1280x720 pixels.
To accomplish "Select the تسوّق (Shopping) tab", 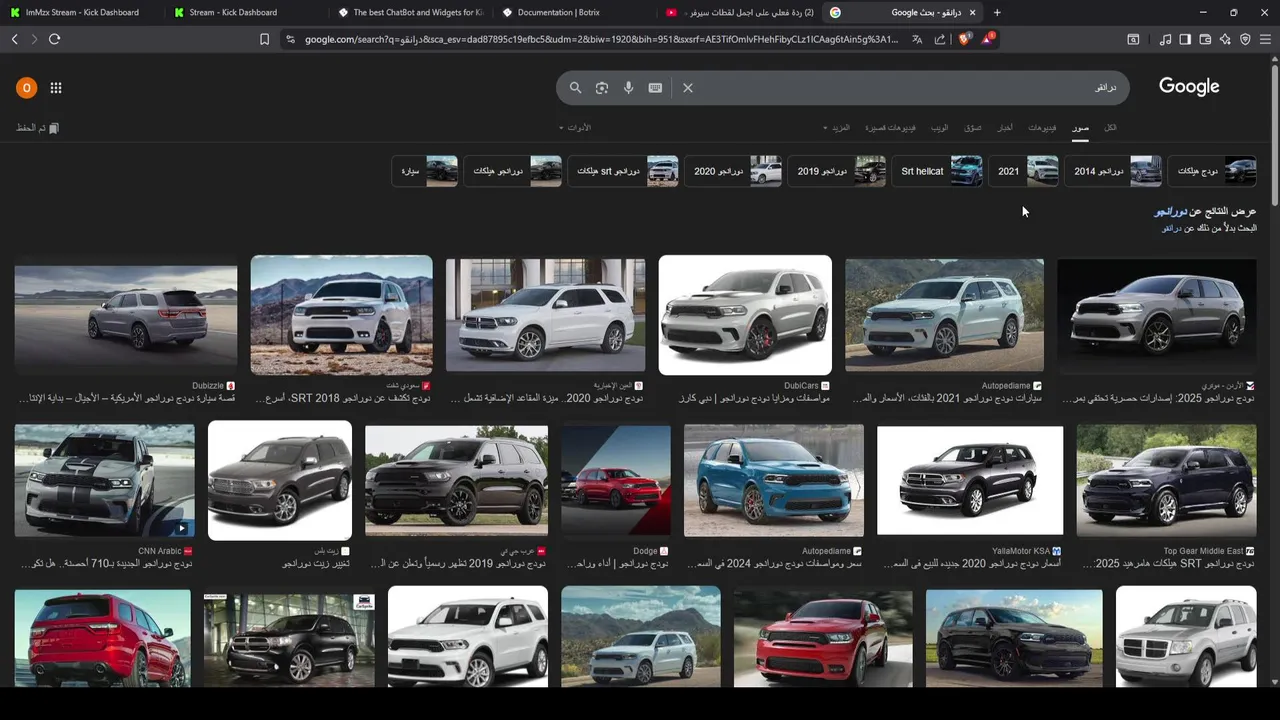I will 973,128.
